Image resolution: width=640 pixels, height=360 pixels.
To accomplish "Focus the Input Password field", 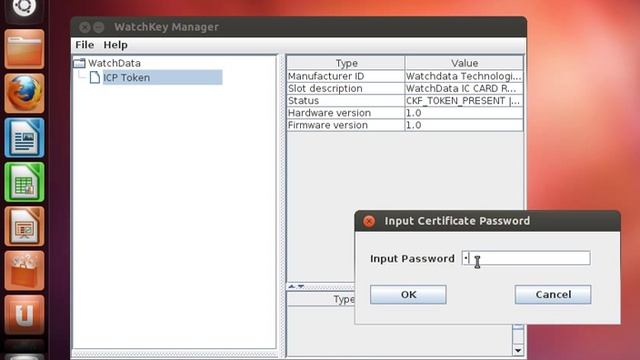I will (x=526, y=258).
